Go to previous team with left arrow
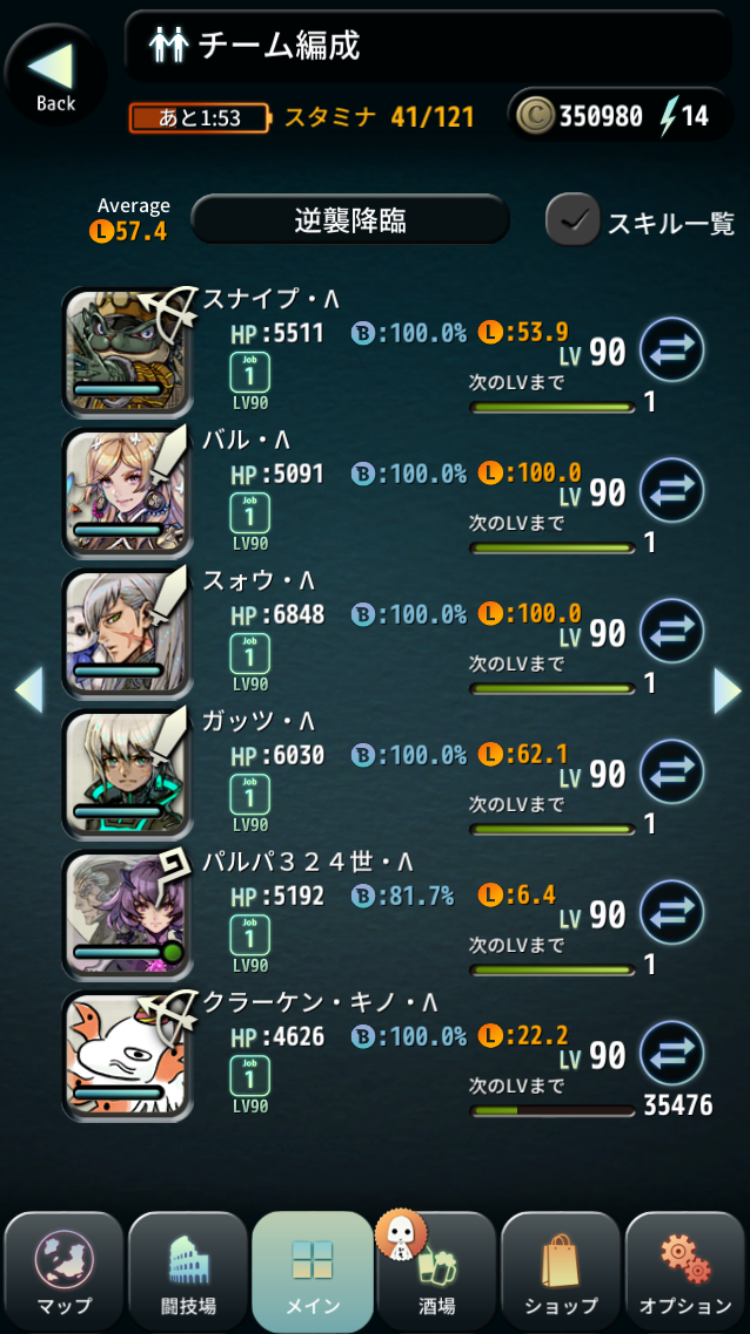 28,691
